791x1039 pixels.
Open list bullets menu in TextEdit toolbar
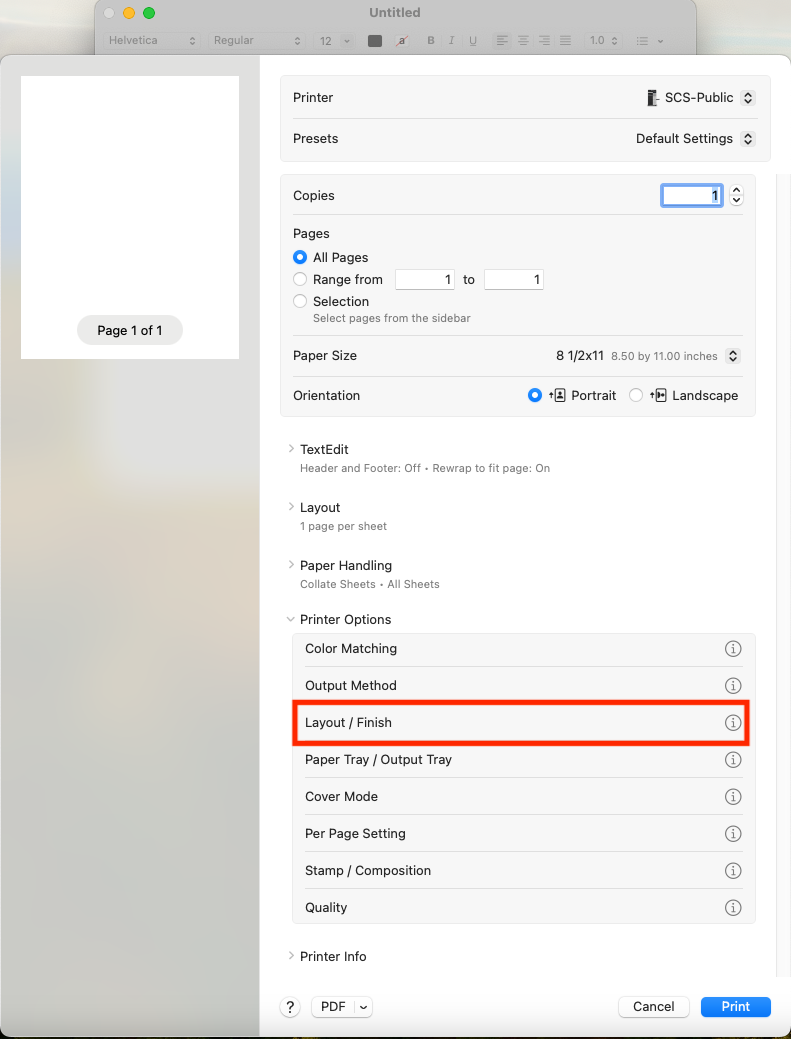649,41
